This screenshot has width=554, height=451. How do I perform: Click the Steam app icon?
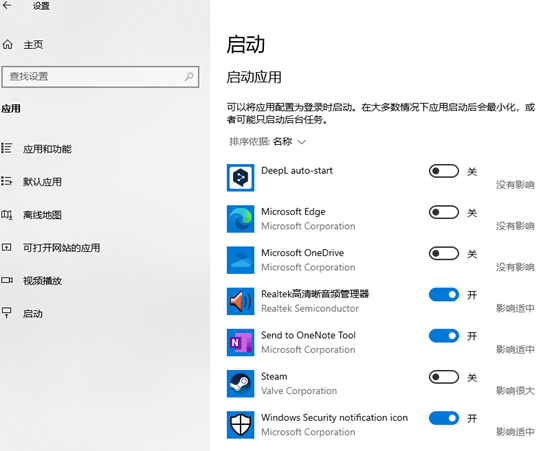point(240,383)
